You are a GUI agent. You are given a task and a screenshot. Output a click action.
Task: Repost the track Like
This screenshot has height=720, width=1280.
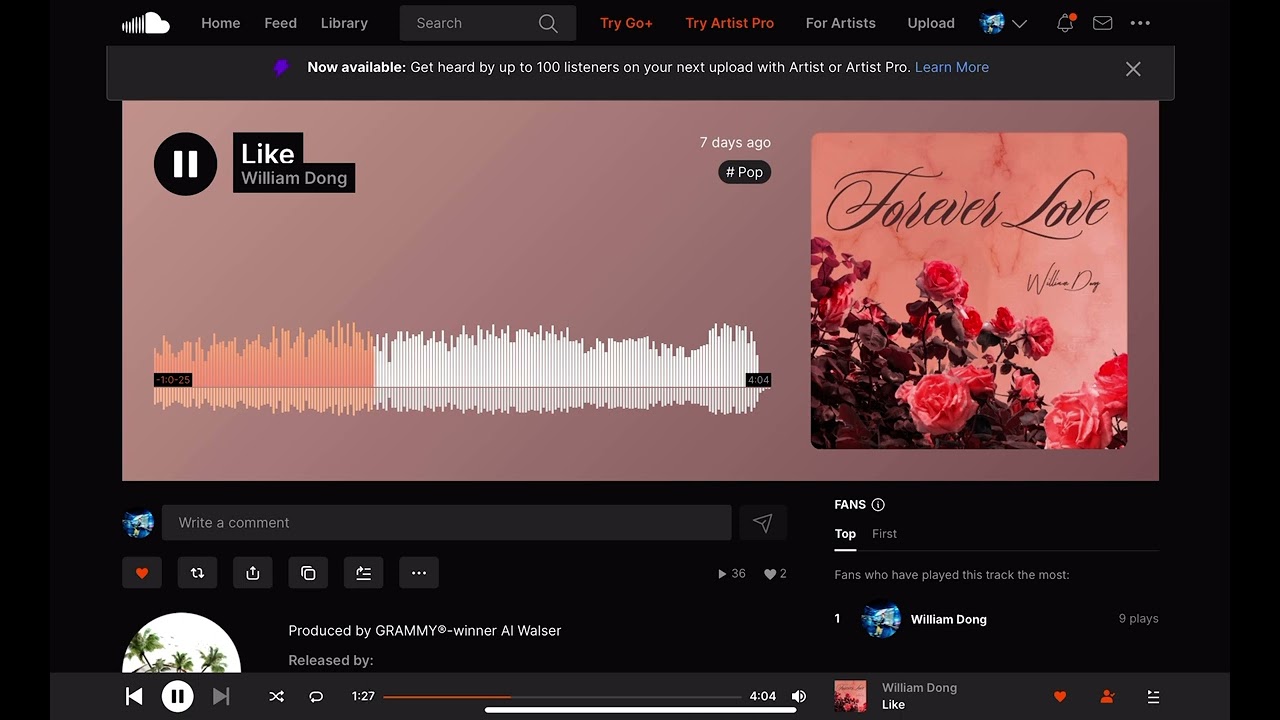[197, 573]
